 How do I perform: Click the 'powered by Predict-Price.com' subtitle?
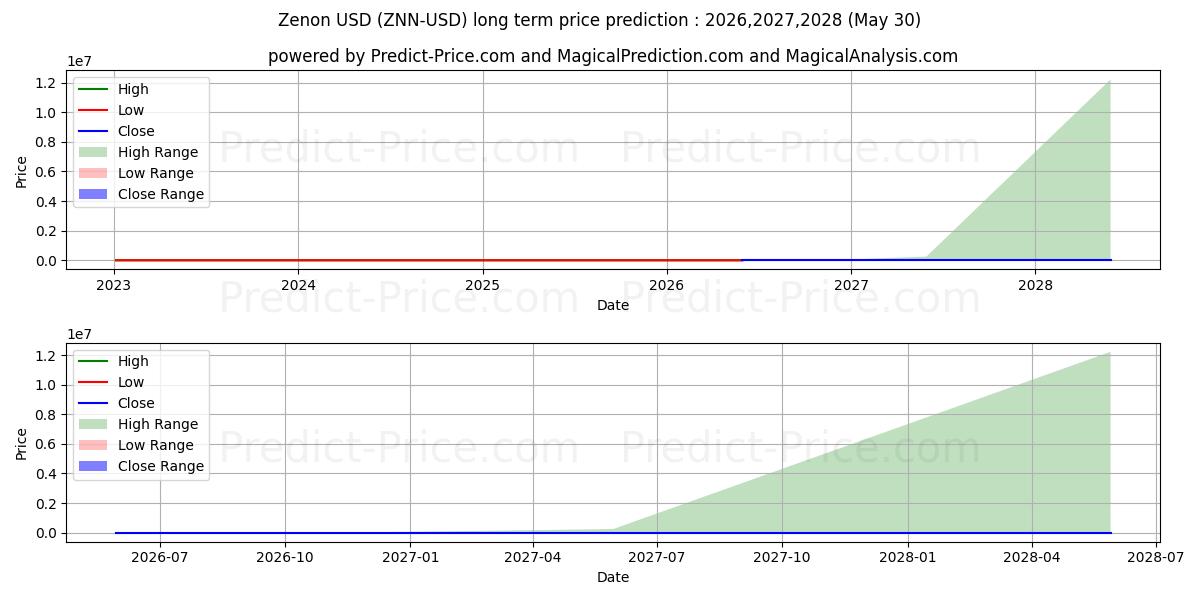(613, 56)
